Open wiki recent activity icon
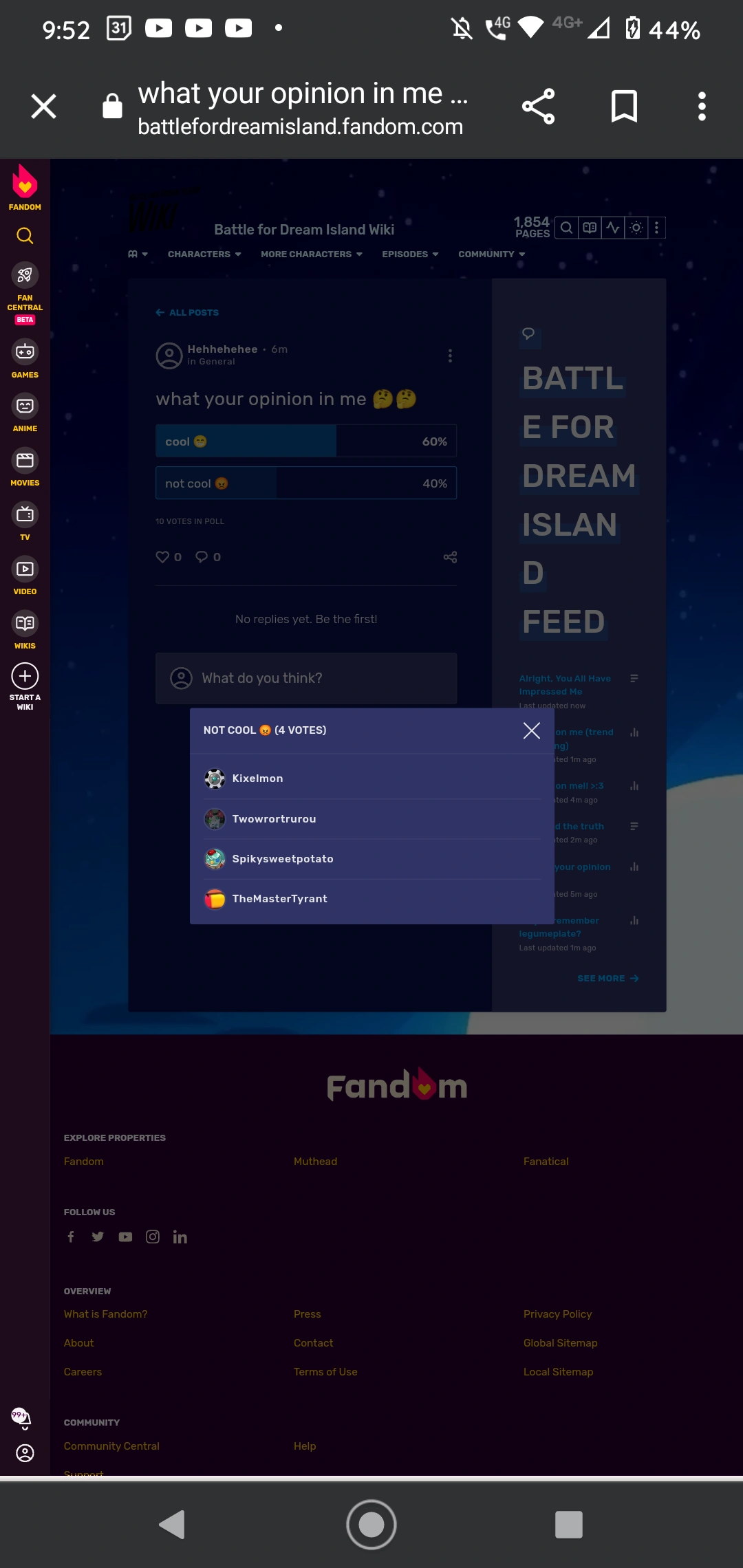This screenshot has height=1568, width=743. (x=613, y=228)
